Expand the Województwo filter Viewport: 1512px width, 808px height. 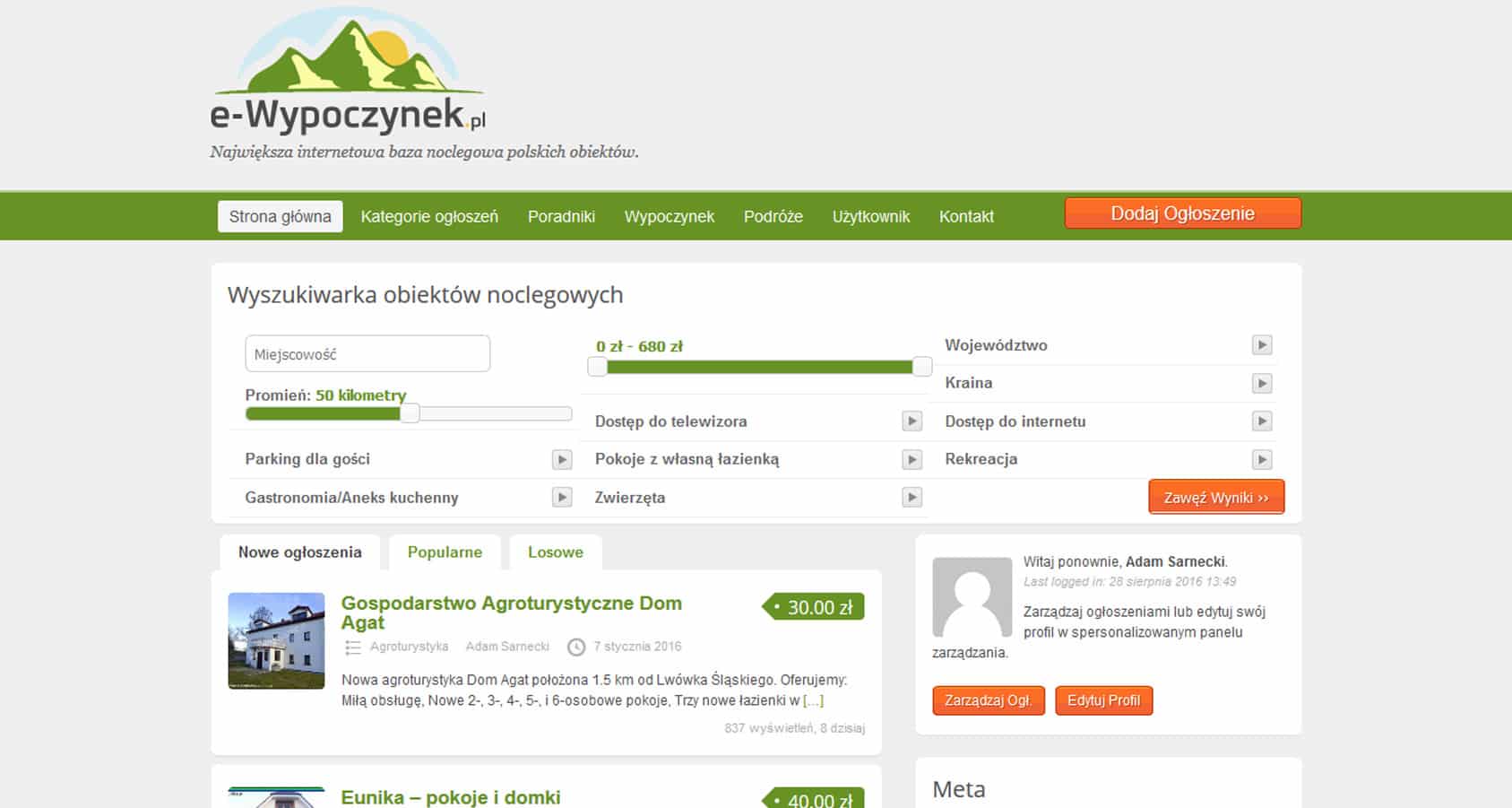tap(1262, 345)
